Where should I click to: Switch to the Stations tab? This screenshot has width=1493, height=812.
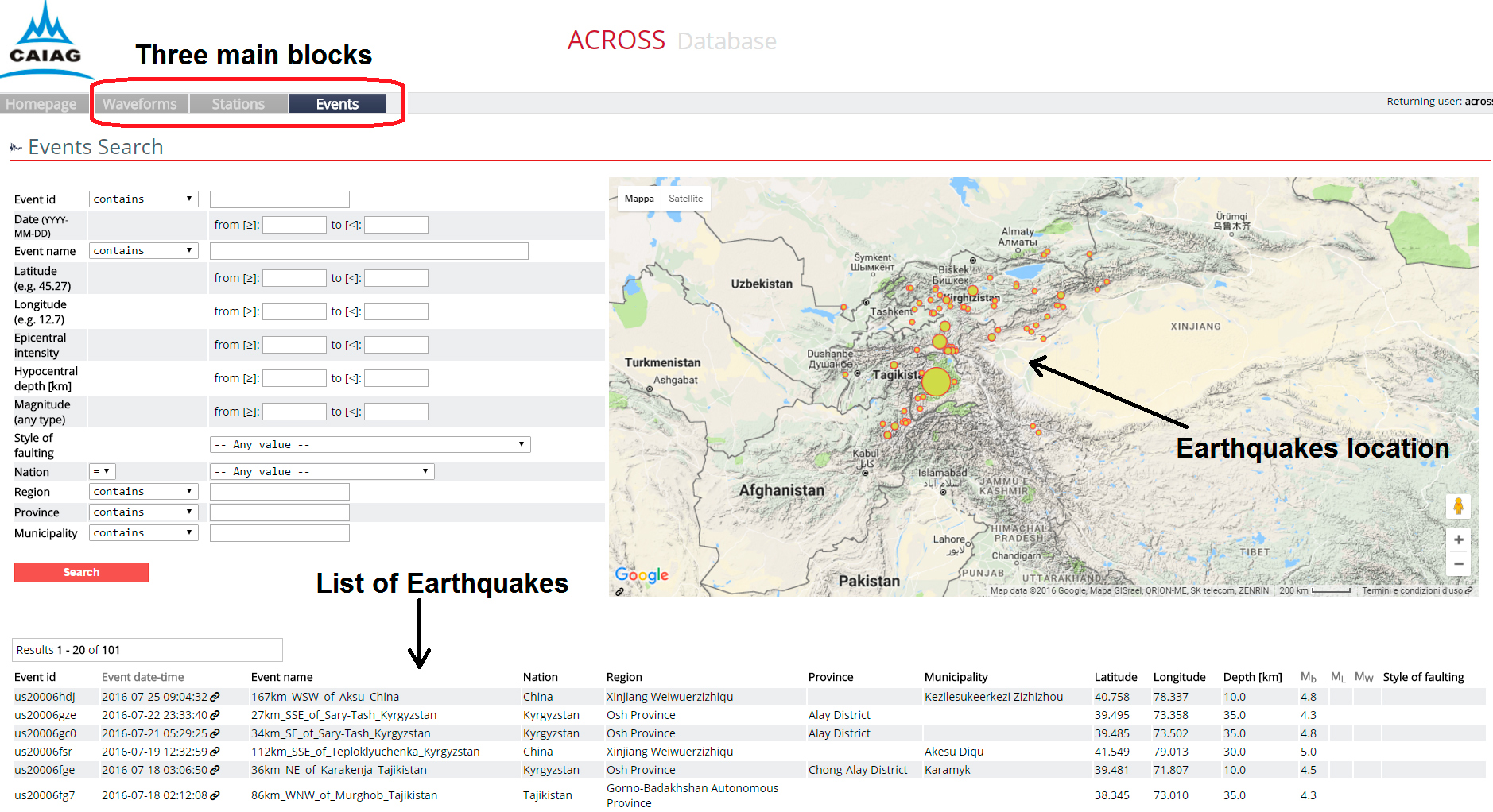tap(238, 104)
